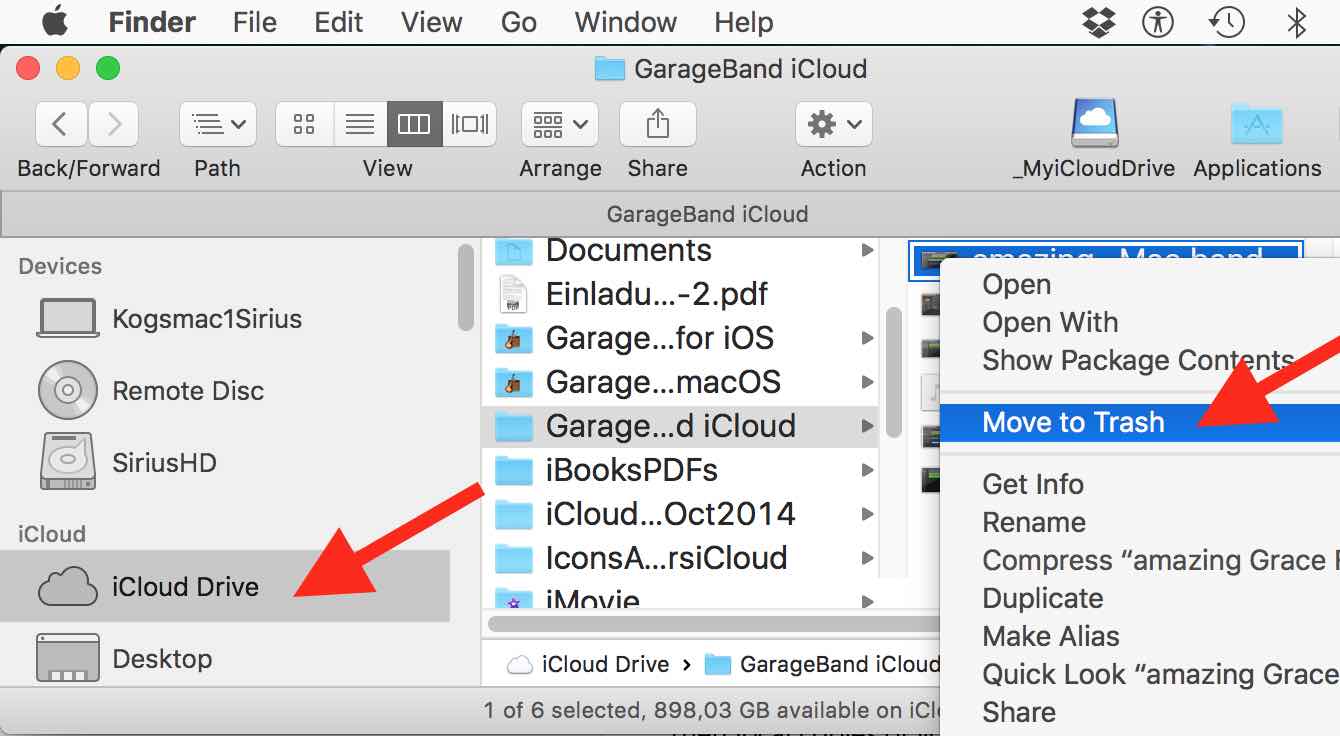Viewport: 1340px width, 736px height.
Task: Select the Documents folder
Action: point(680,250)
